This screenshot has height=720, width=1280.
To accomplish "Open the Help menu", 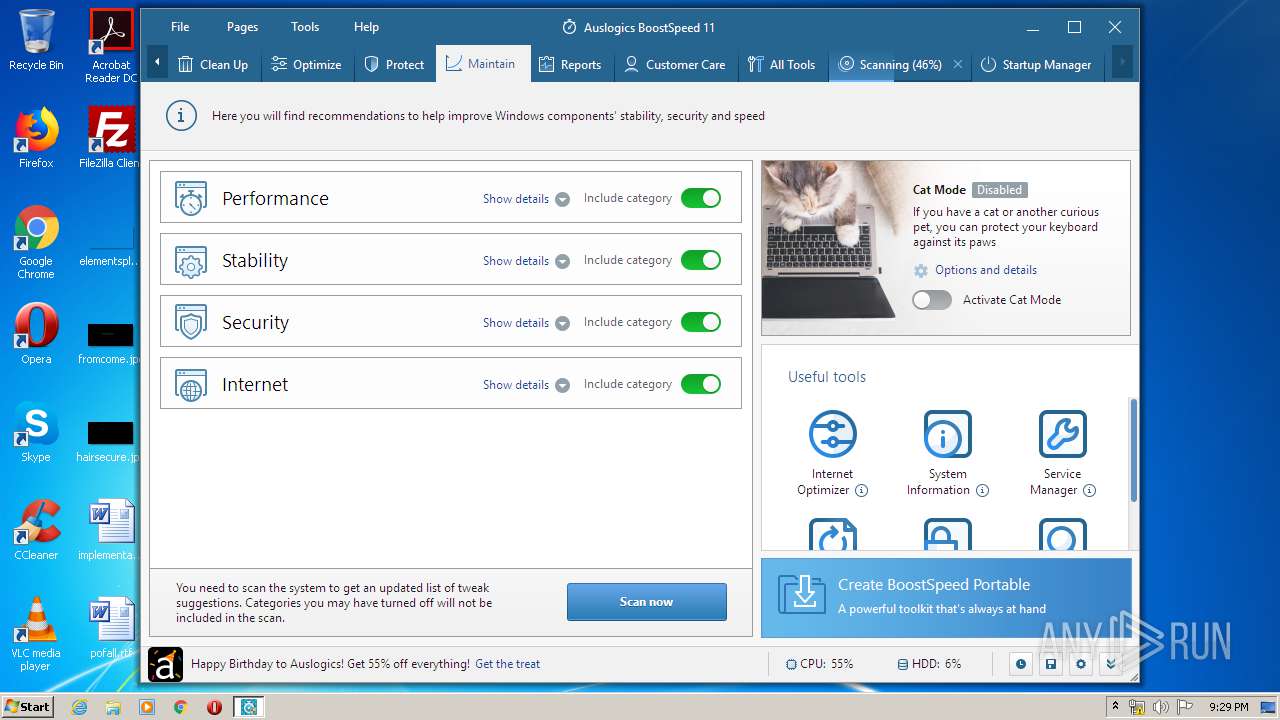I will pos(366,27).
